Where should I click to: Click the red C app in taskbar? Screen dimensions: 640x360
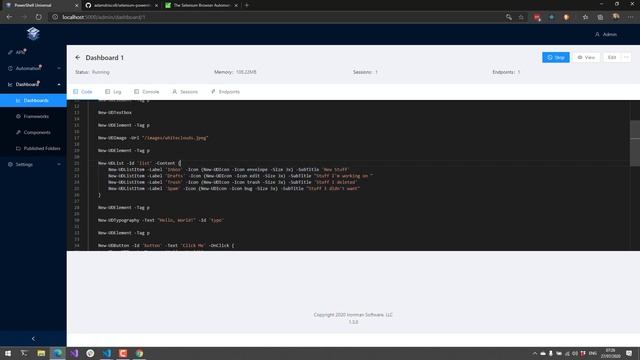point(123,353)
